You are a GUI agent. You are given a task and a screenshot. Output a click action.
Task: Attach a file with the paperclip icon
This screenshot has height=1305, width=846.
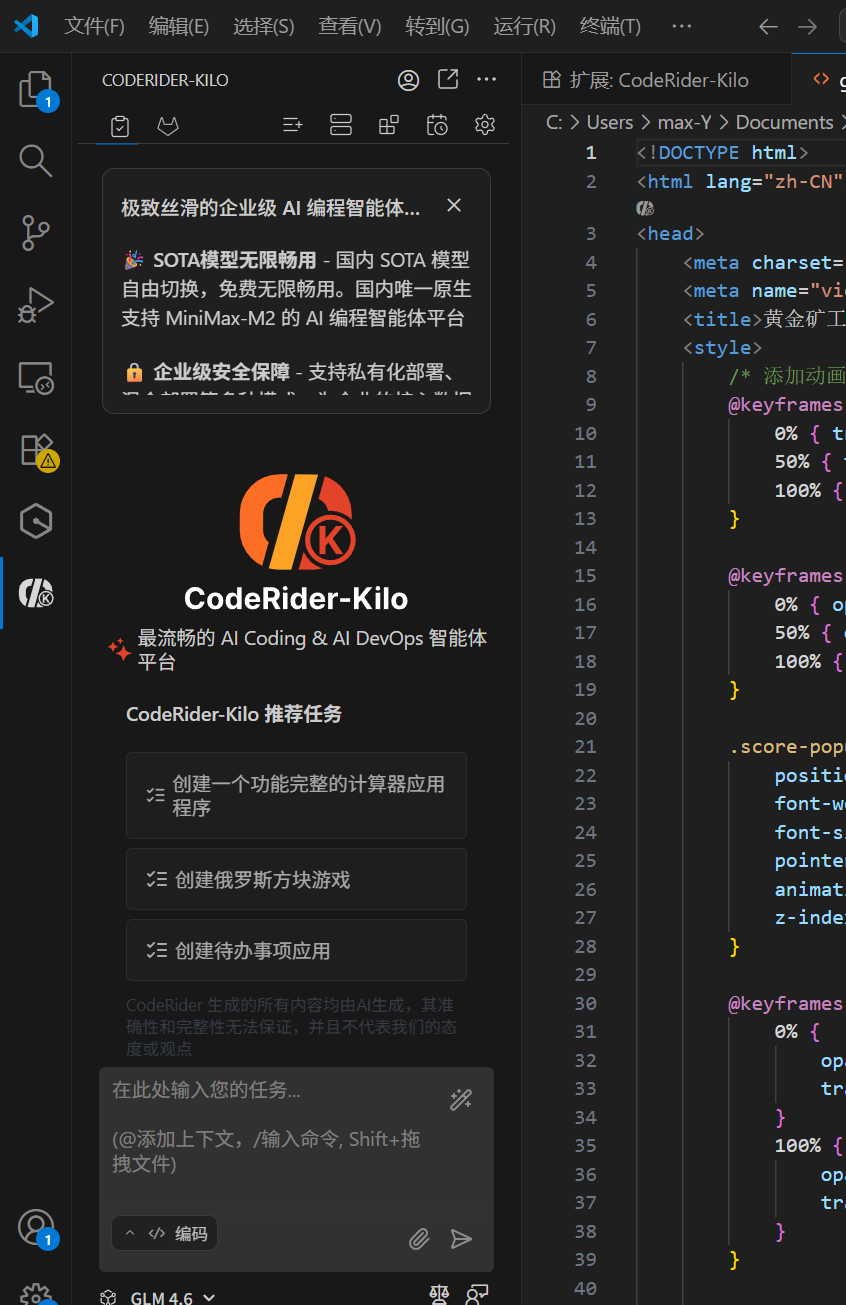pyautogui.click(x=419, y=1239)
